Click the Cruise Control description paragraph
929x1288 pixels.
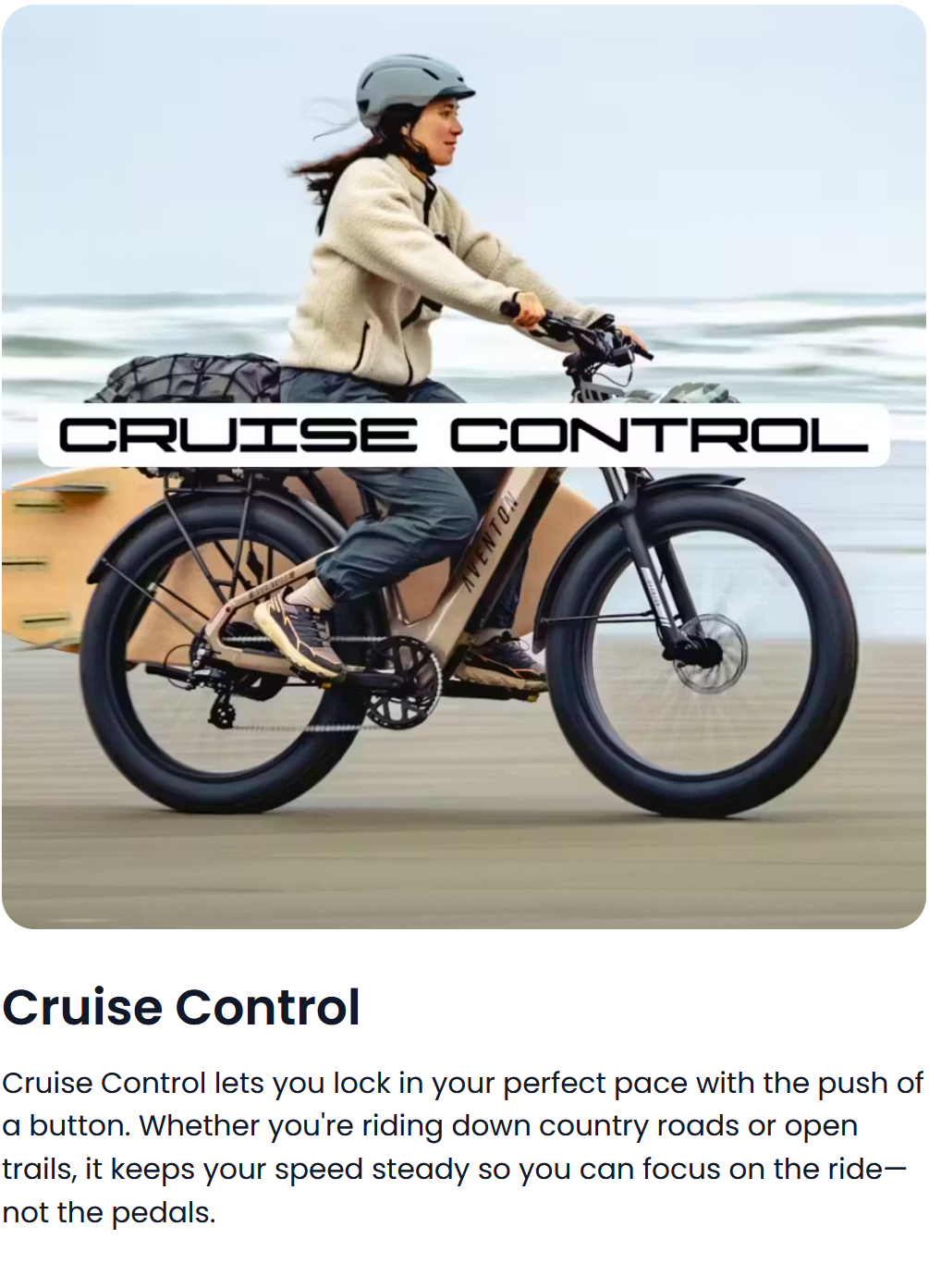click(462, 1147)
